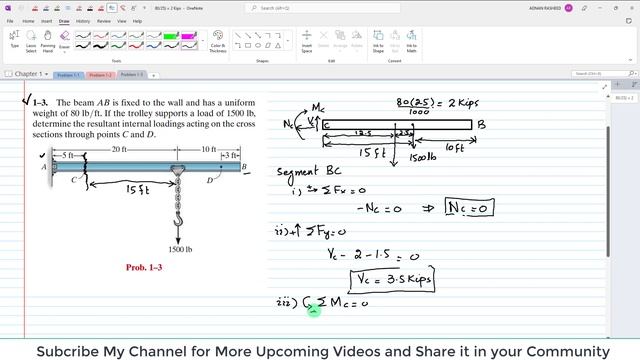Click the Insert Space tool

[307, 41]
